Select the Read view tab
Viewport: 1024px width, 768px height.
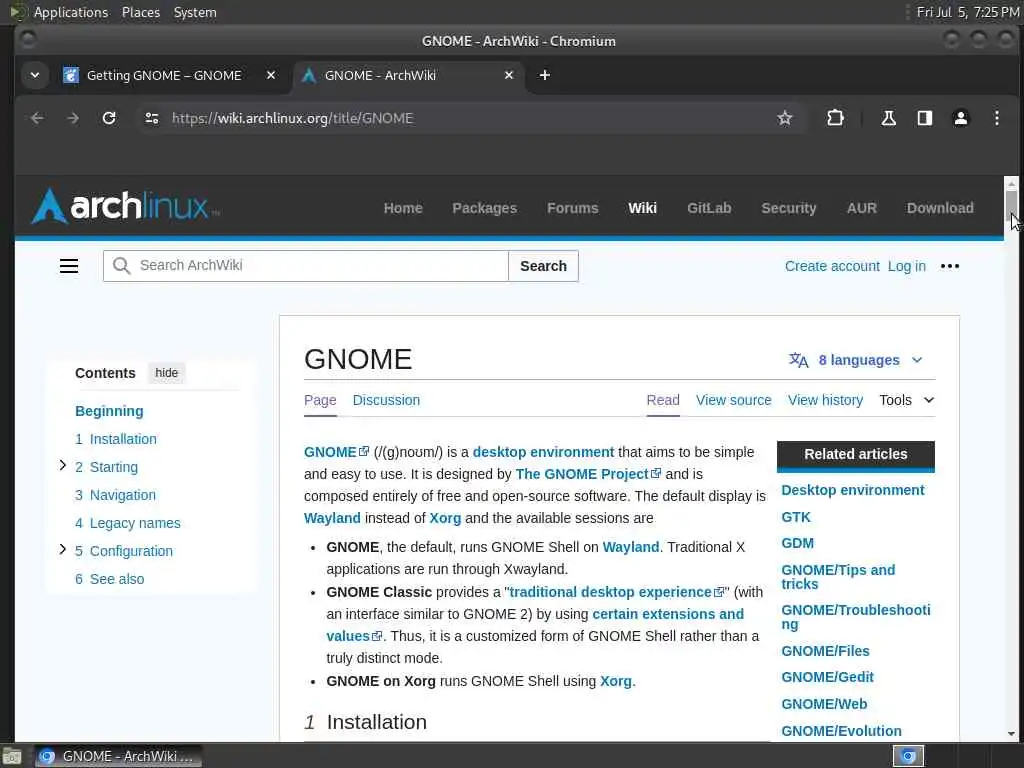pyautogui.click(x=663, y=400)
